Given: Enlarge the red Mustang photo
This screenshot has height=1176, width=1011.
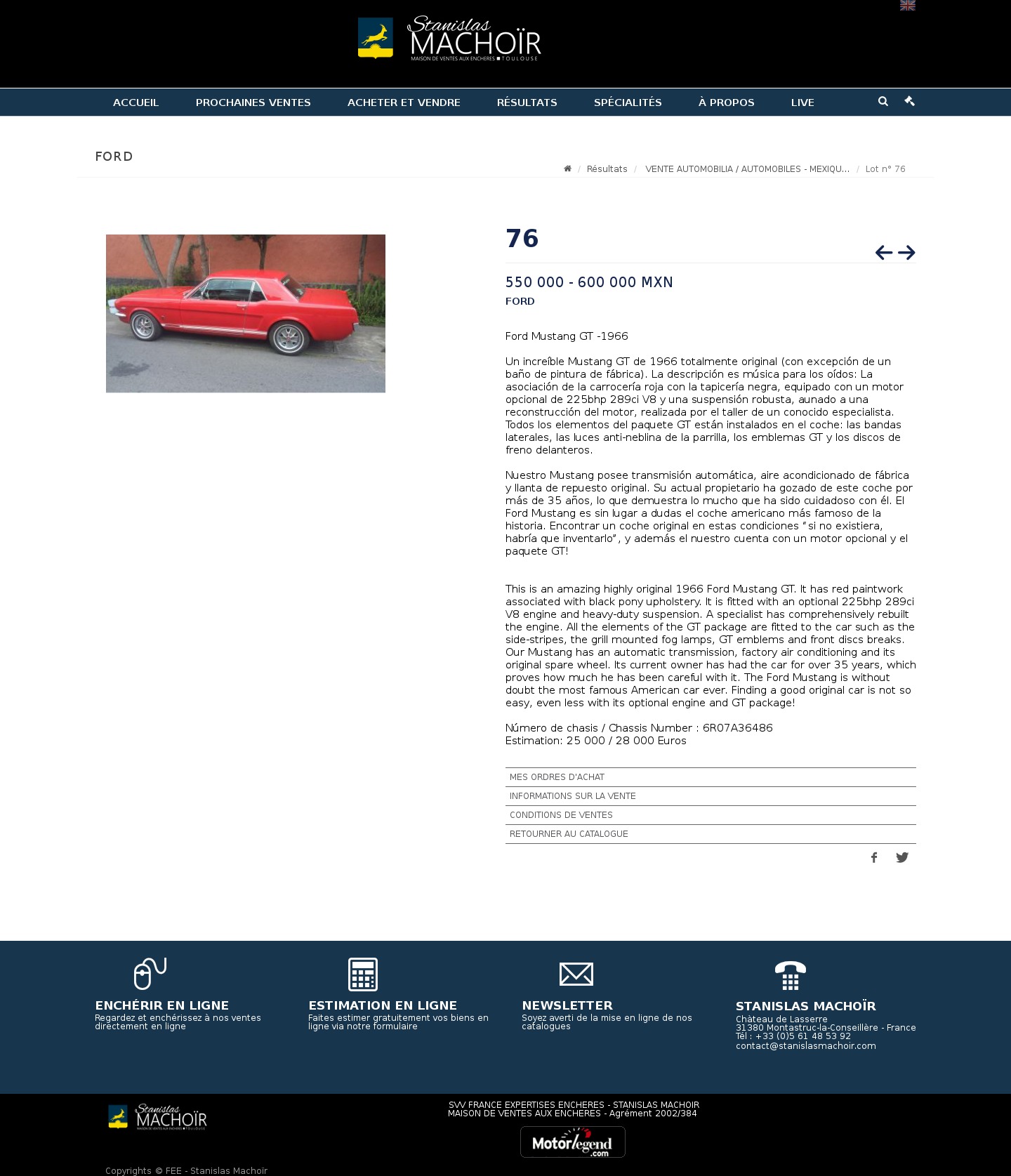Looking at the screenshot, I should (x=246, y=313).
